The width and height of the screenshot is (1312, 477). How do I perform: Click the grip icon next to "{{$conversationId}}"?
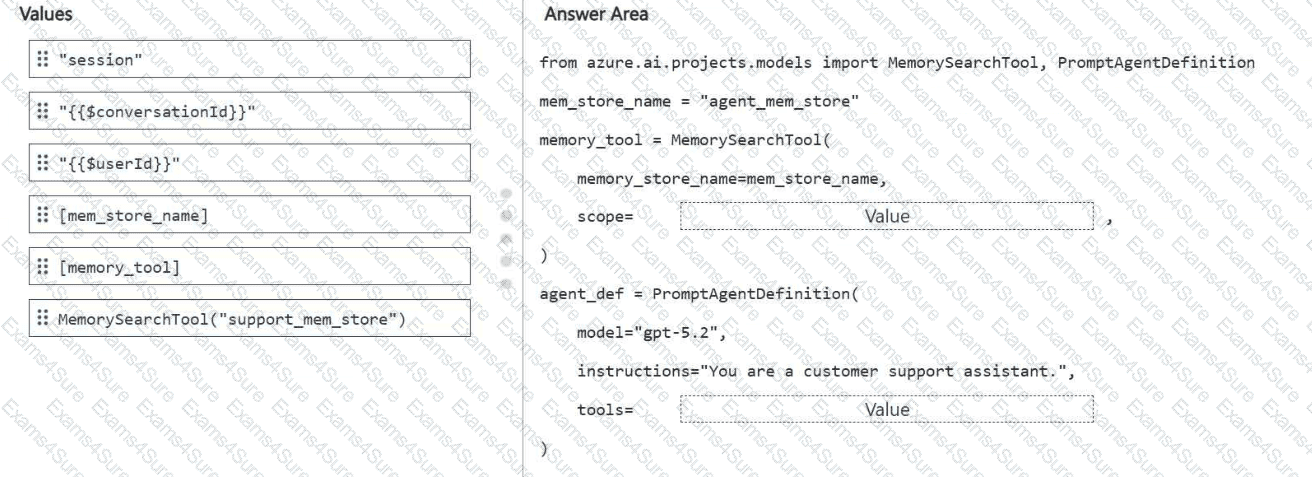(x=42, y=111)
